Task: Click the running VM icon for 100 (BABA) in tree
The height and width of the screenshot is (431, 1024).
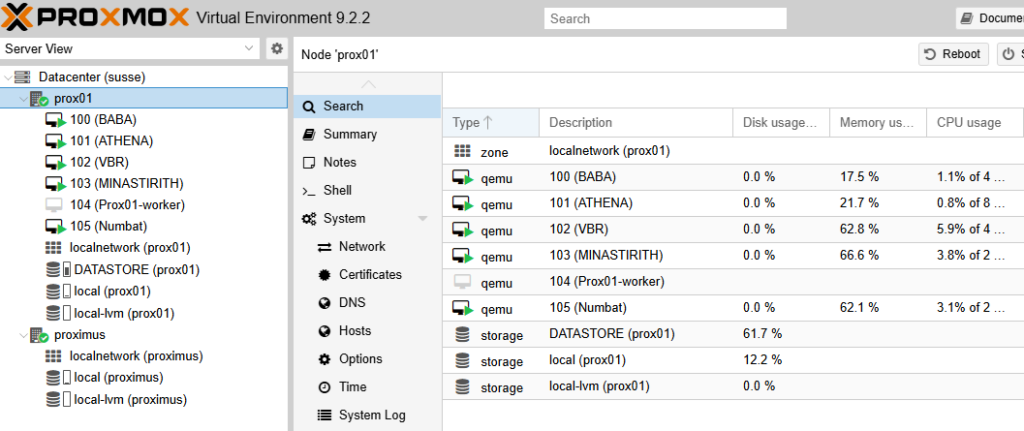Action: click(x=55, y=120)
